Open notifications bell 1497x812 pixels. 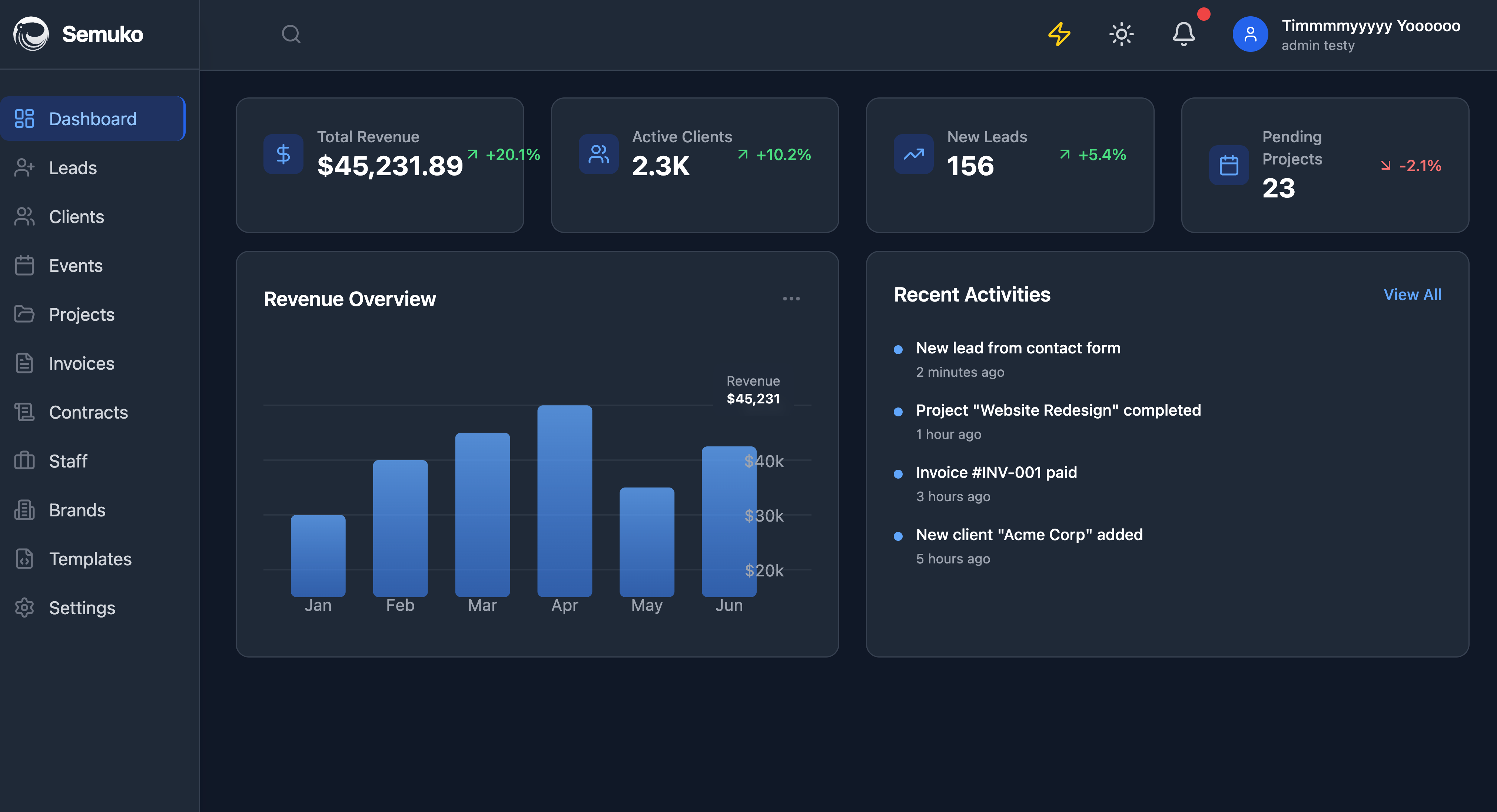tap(1183, 34)
